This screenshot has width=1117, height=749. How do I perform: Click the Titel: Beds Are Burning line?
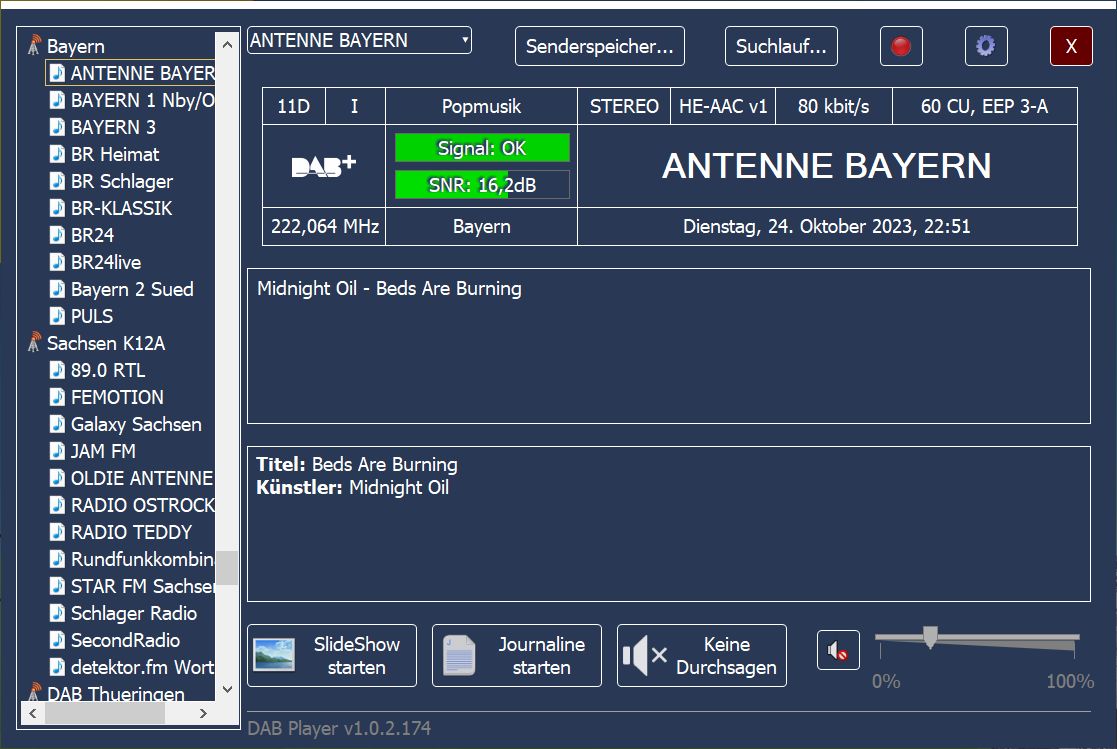357,465
